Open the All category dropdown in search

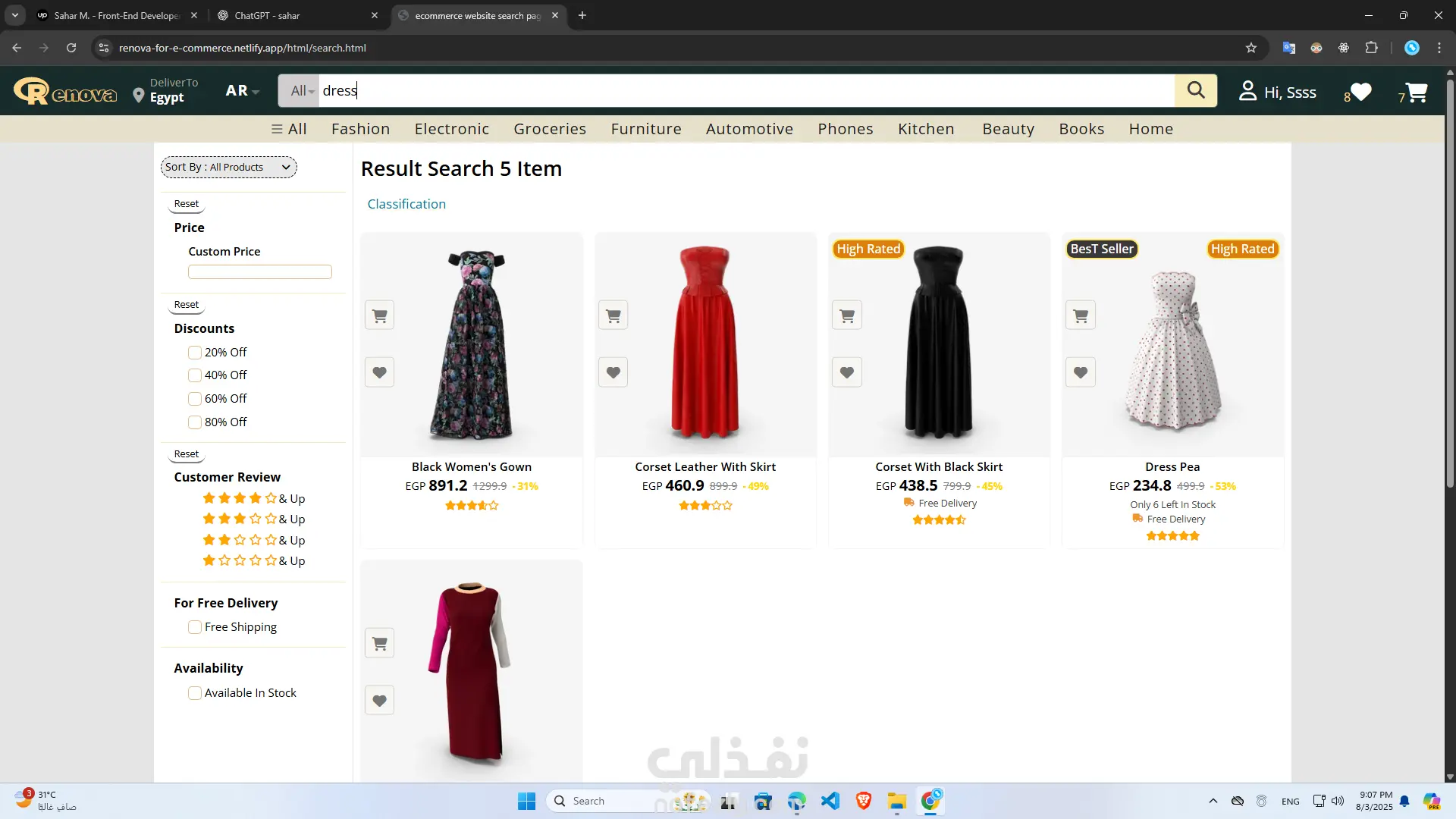(x=301, y=91)
